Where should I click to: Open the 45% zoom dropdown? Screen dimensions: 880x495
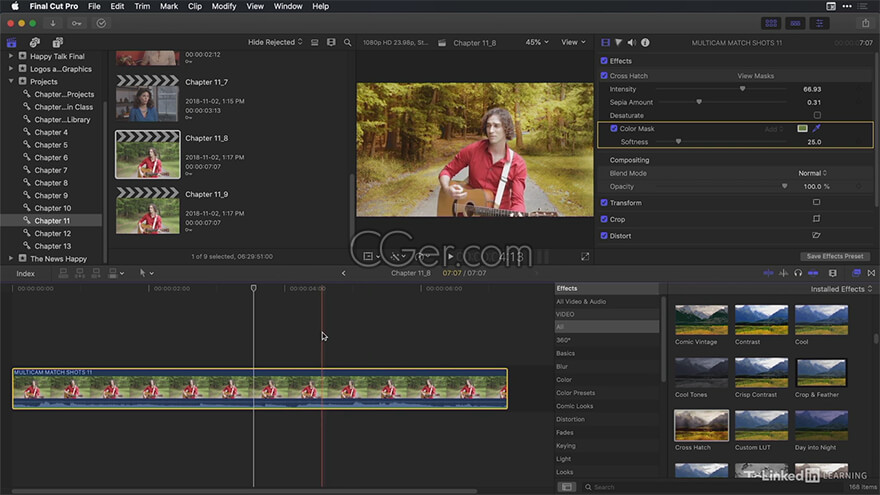pos(537,42)
